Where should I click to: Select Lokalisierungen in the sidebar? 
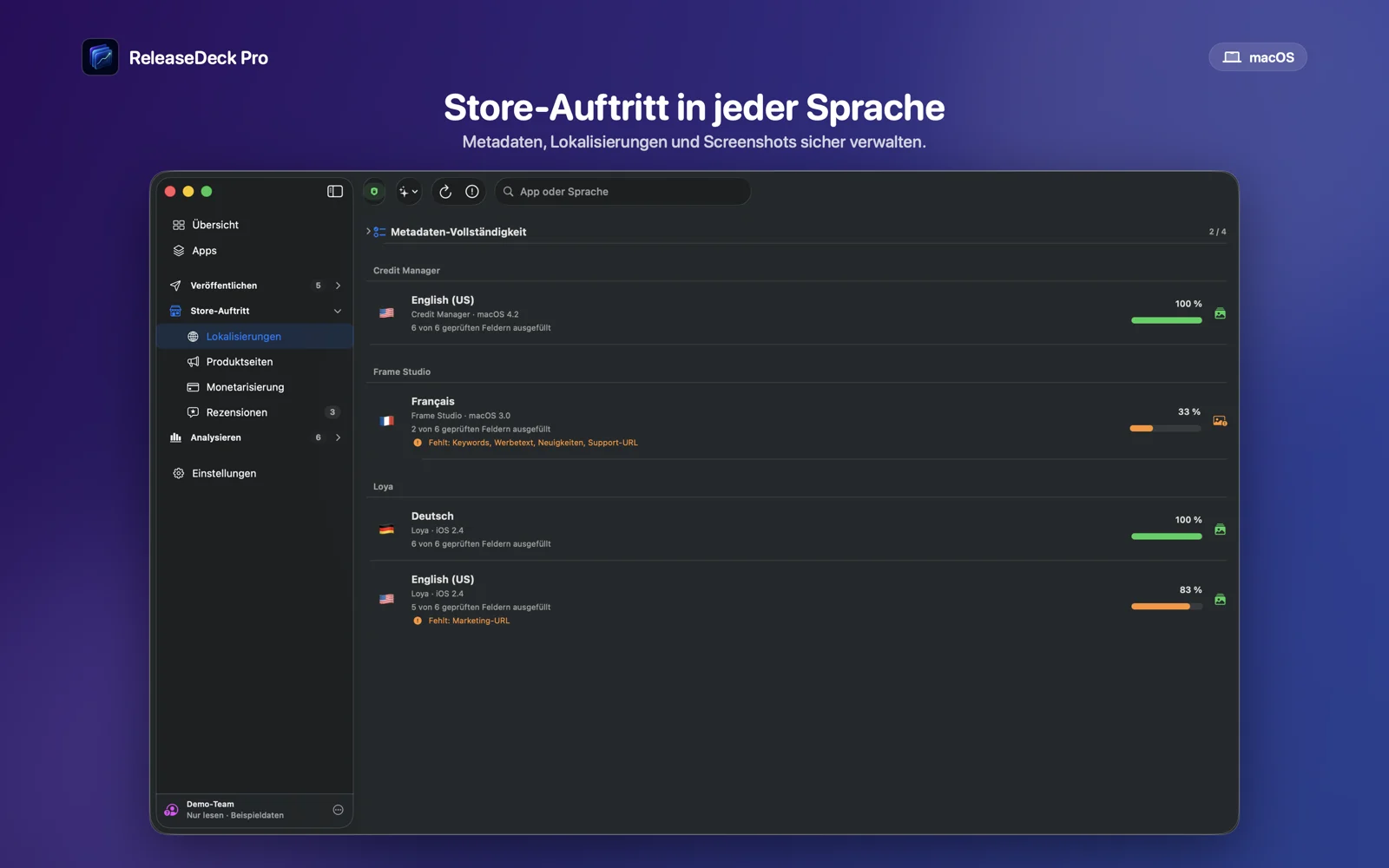coord(255,336)
